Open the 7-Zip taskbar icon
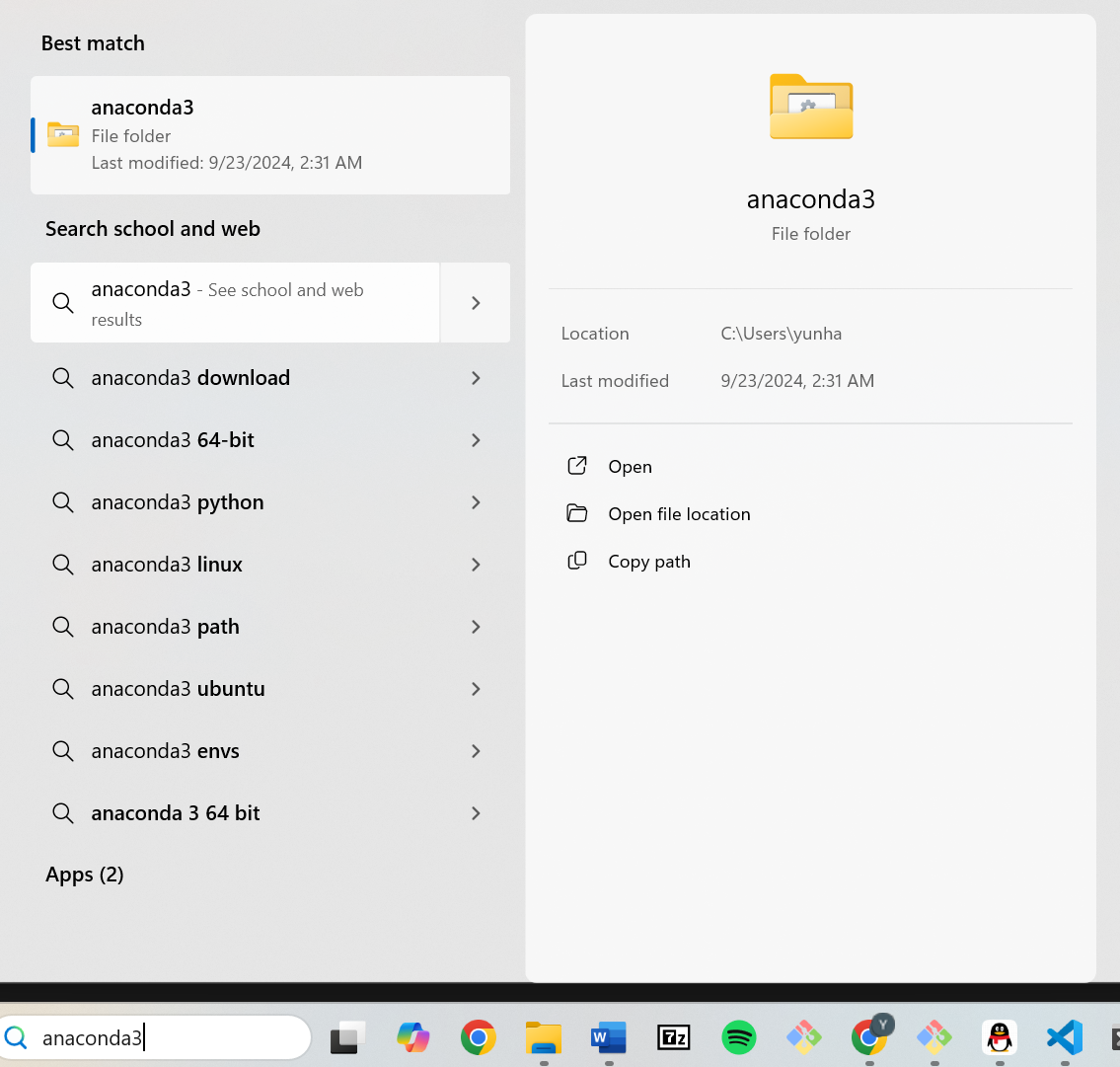1120x1067 pixels. point(674,1037)
